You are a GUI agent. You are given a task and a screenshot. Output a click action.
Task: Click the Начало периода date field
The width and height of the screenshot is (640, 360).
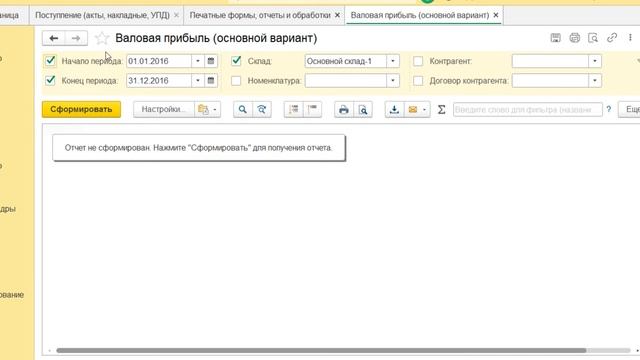(x=159, y=61)
